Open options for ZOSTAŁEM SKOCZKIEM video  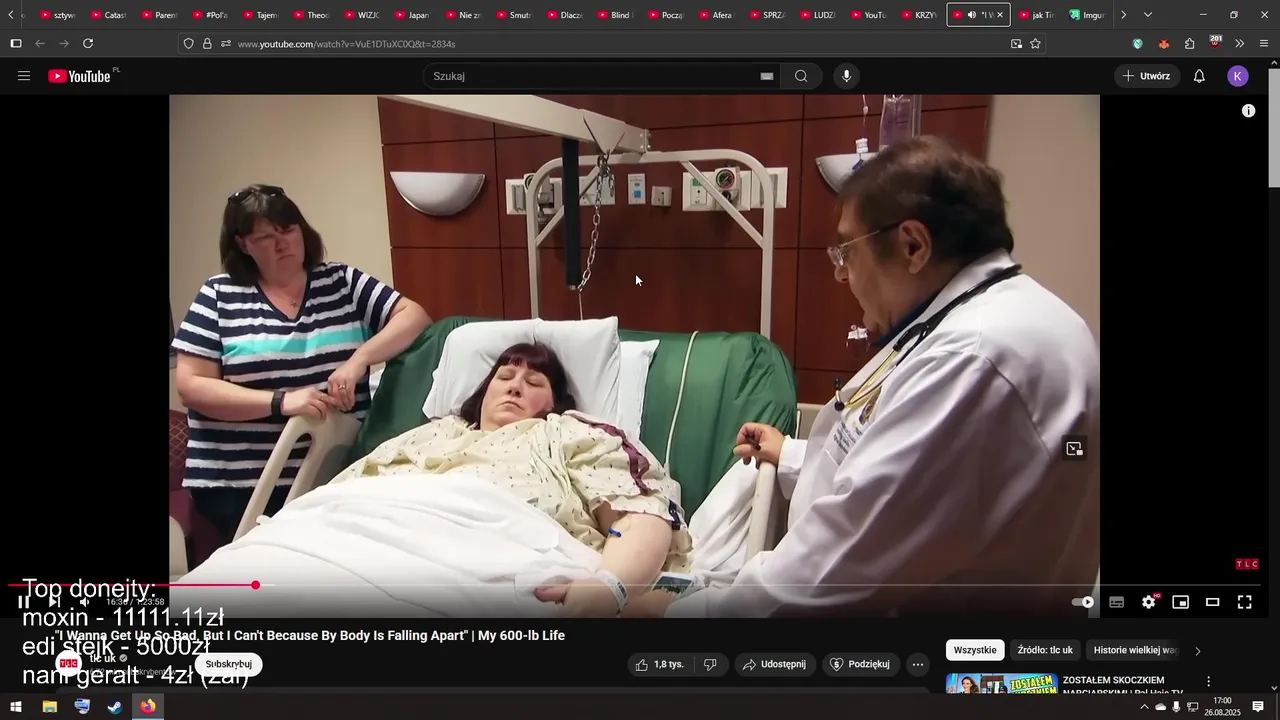1208,682
